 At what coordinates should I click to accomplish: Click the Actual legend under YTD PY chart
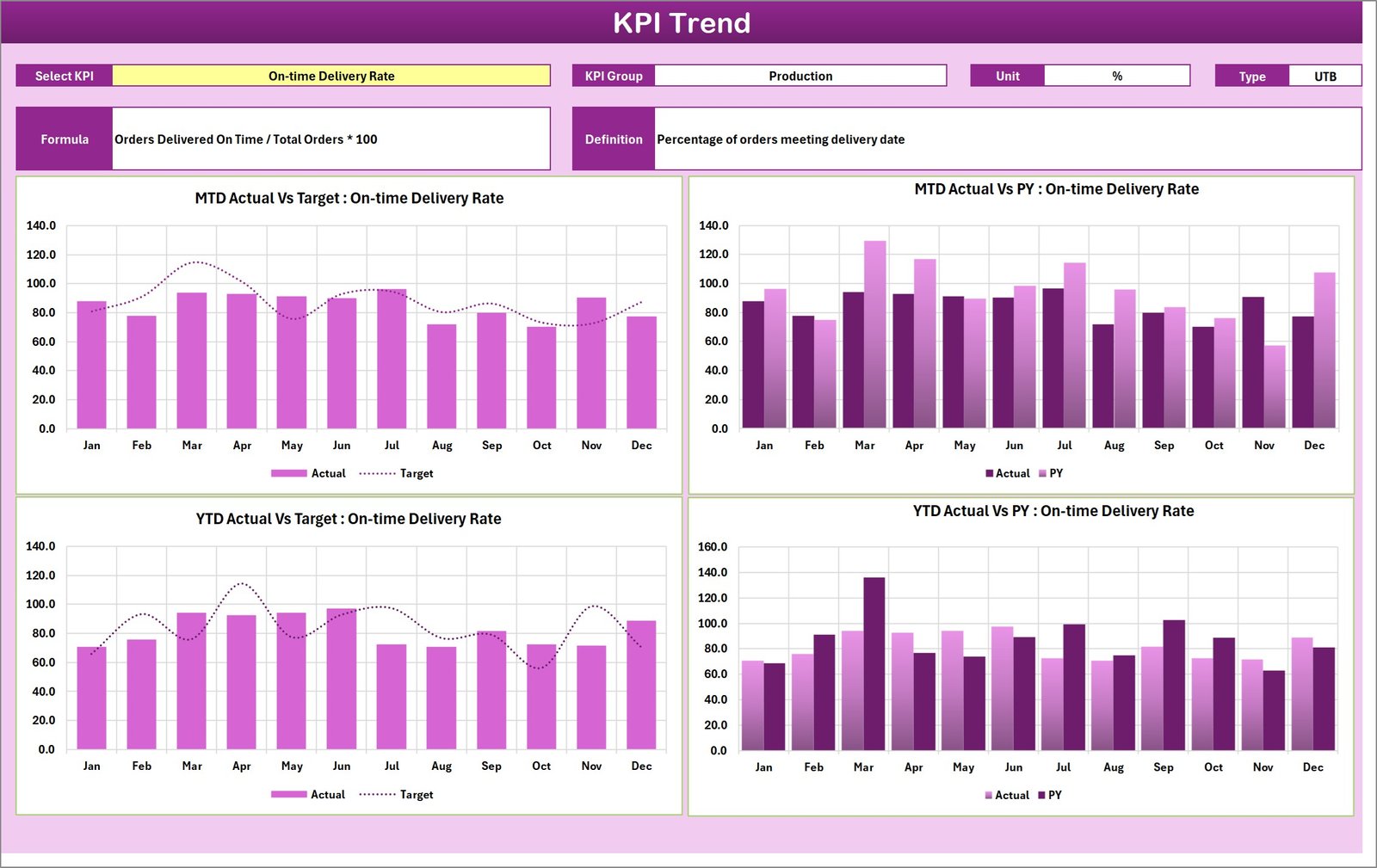tap(1011, 795)
